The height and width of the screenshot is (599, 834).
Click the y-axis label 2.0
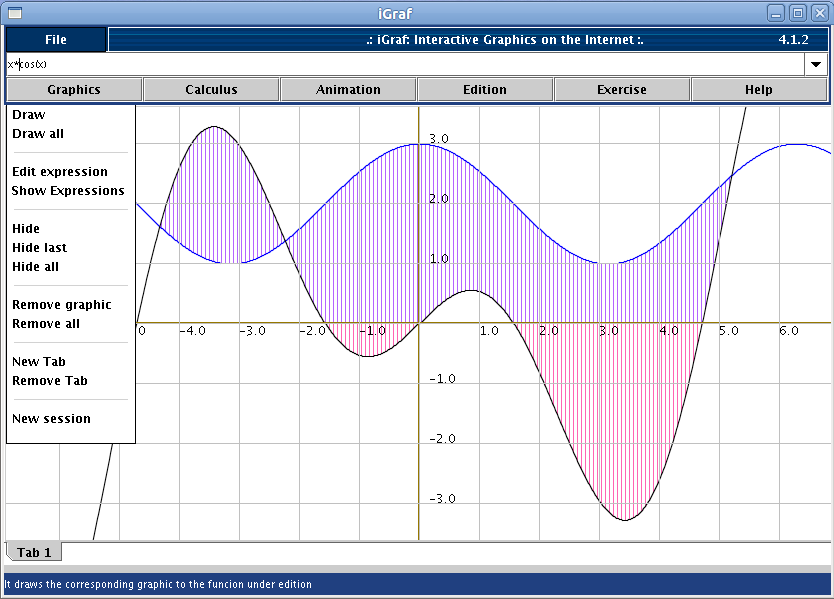(439, 199)
